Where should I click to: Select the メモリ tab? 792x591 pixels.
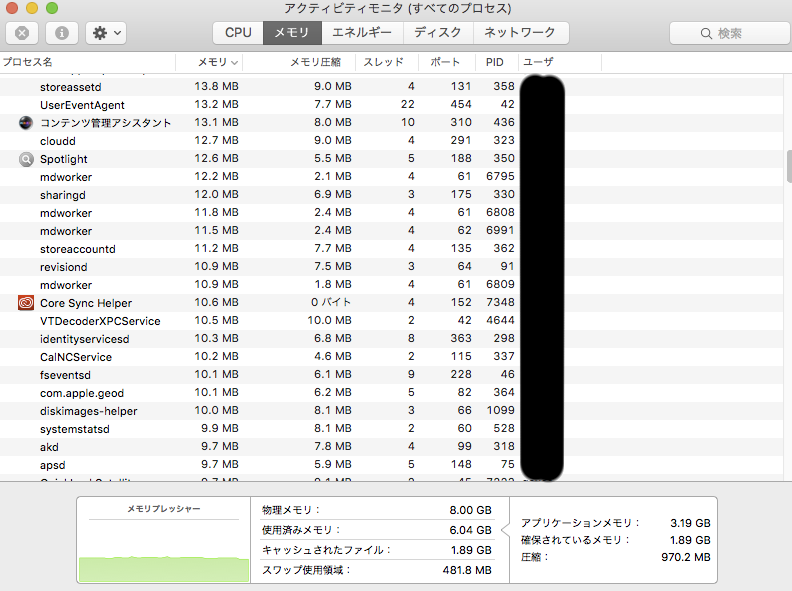[292, 33]
